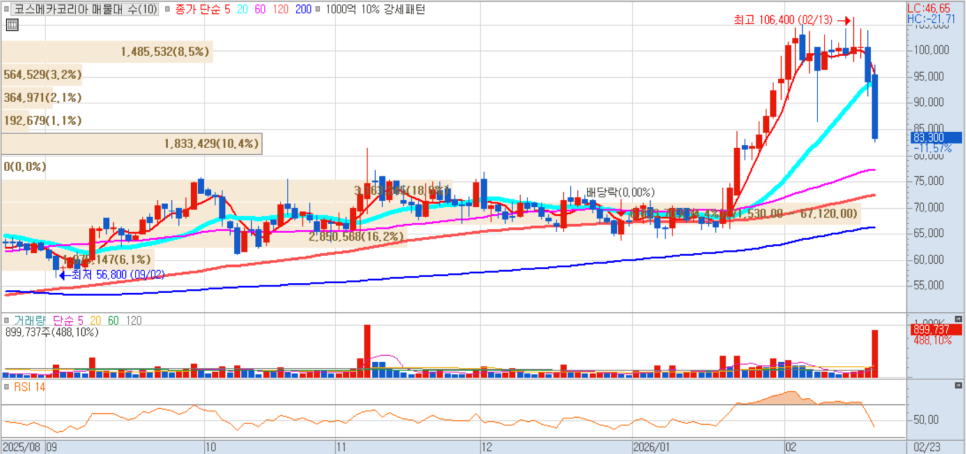Click the 02 month label on date axis
This screenshot has height=454, width=966.
tap(792, 447)
